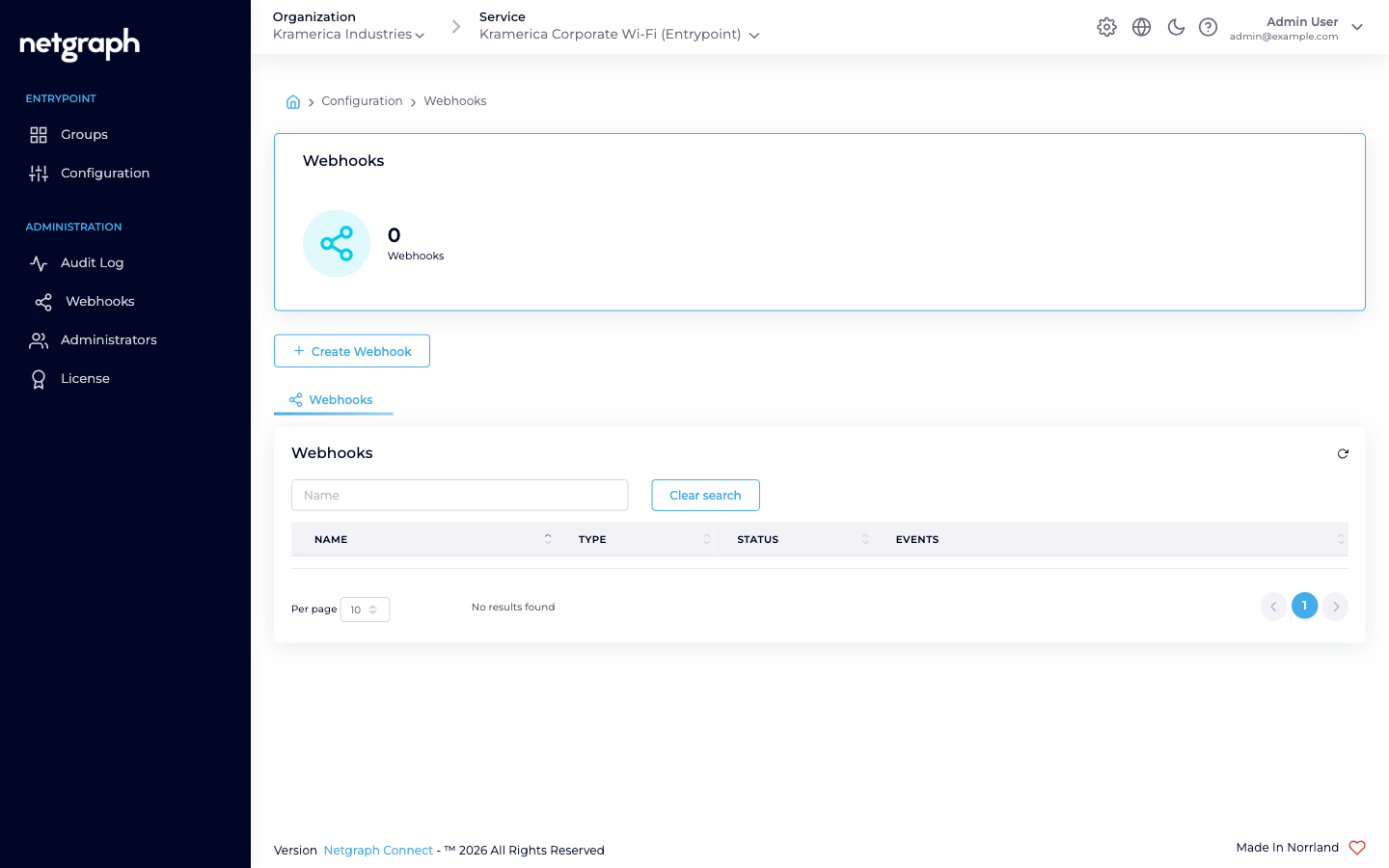Focus the Name search field

460,496
